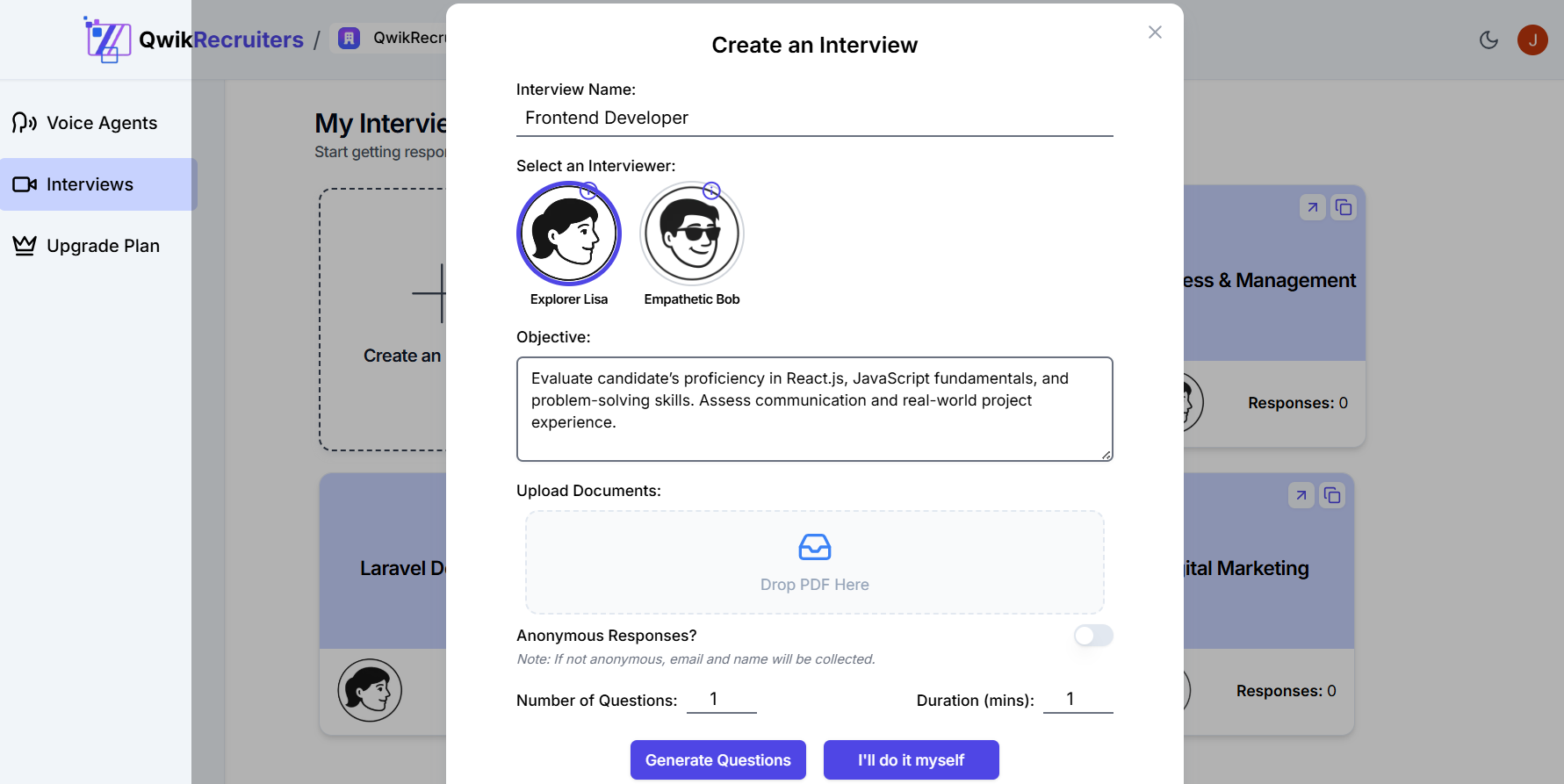Open the user profile avatar "J"
1564x784 pixels.
[x=1532, y=40]
